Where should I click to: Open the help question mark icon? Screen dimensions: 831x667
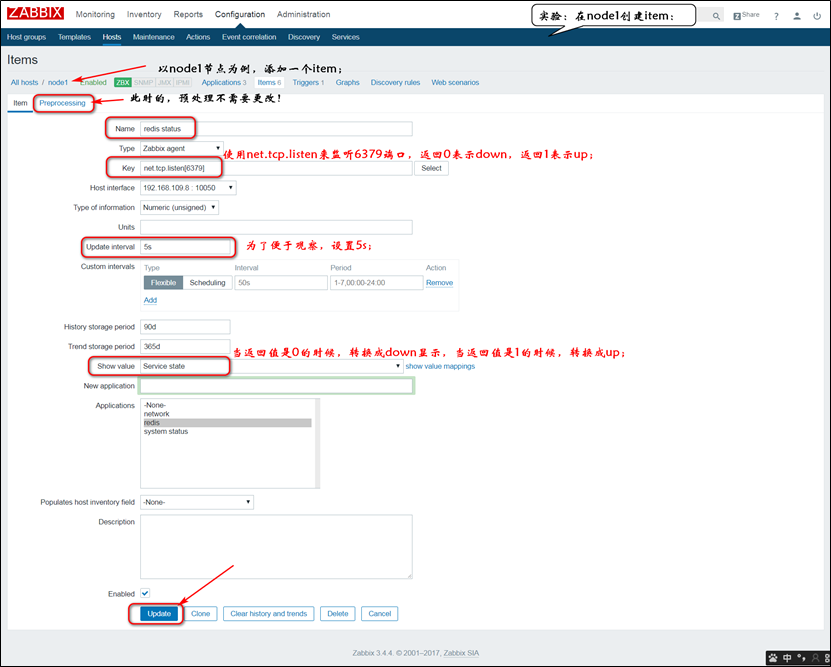(776, 16)
